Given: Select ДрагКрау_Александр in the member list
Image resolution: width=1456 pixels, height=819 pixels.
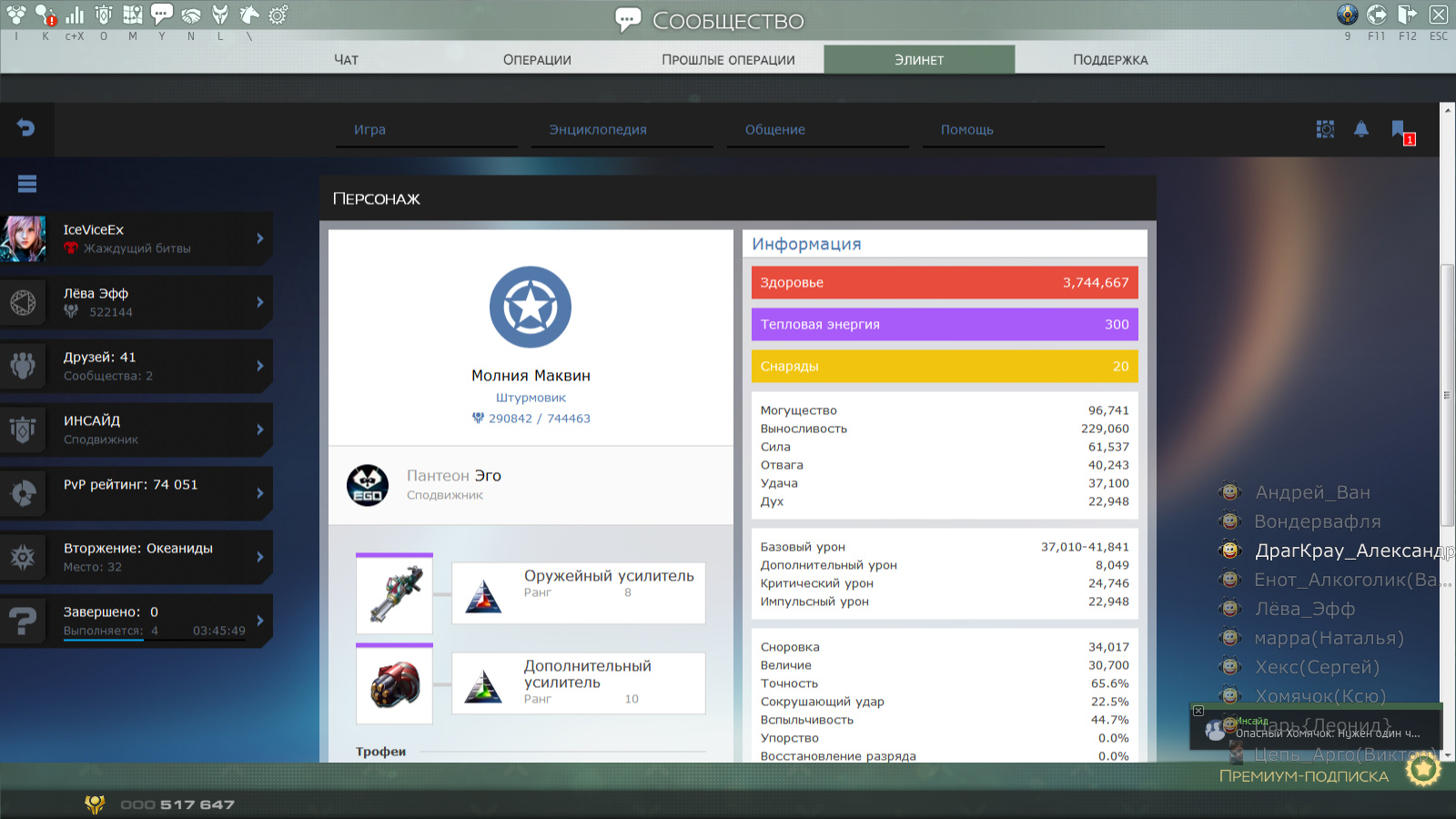Looking at the screenshot, I should 1354,551.
